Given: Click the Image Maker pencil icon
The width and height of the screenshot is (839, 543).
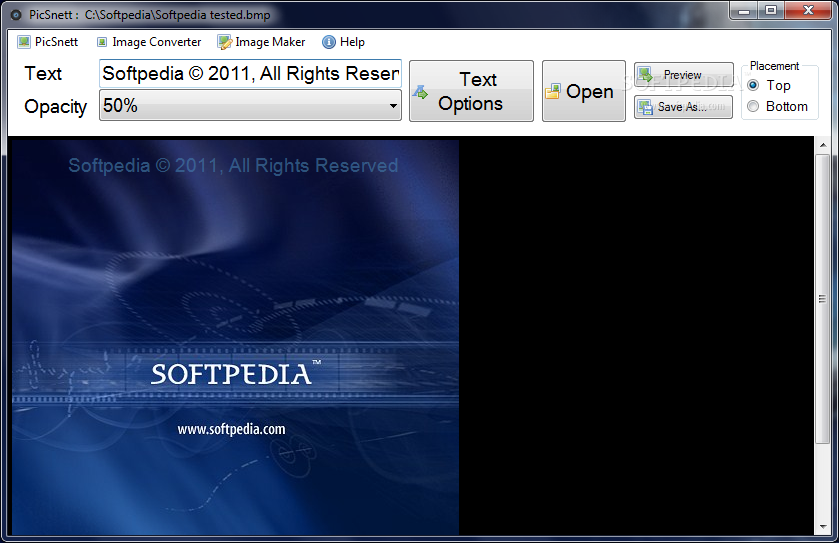Looking at the screenshot, I should click(225, 42).
